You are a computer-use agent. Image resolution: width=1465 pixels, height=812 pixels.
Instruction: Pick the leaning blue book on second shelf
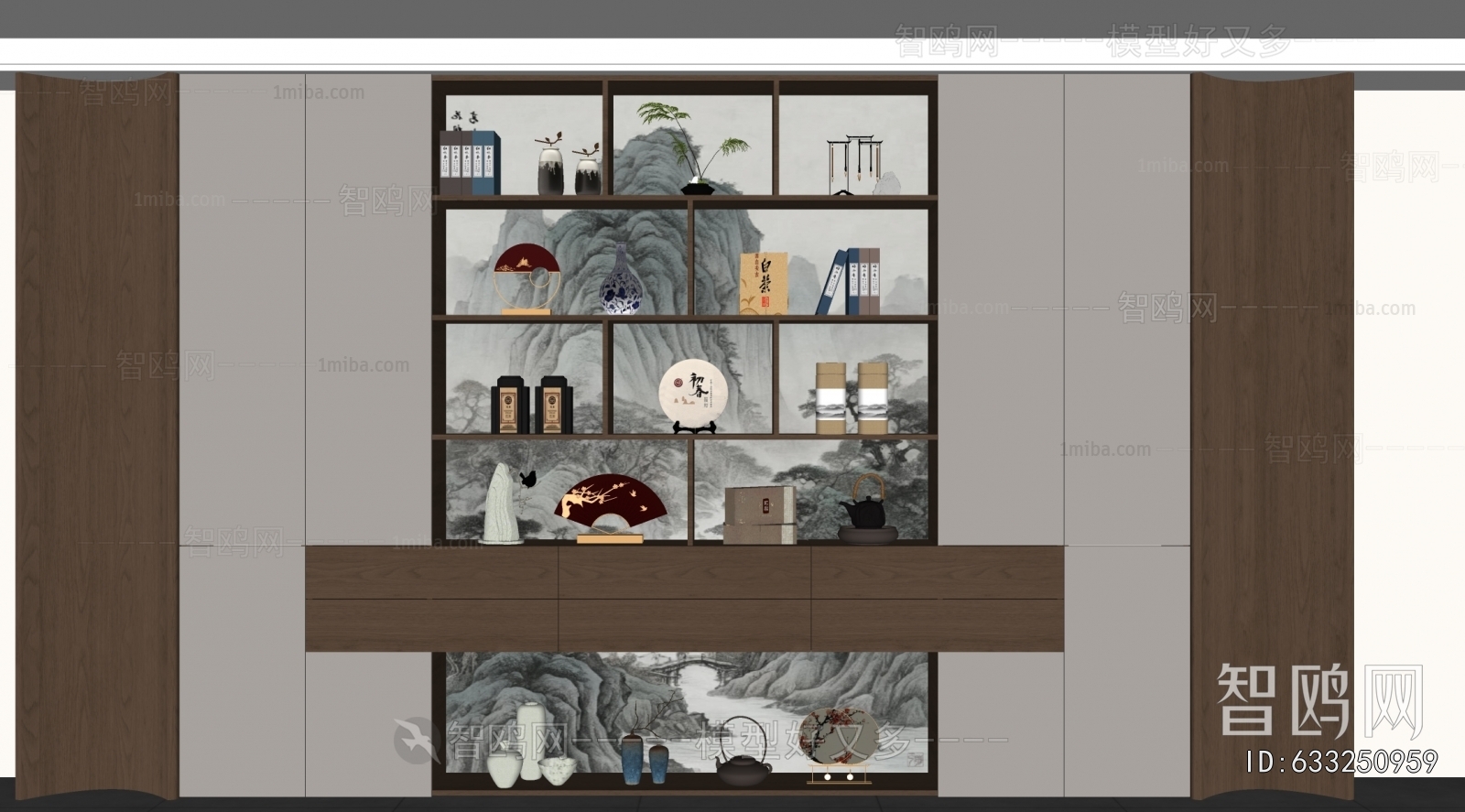(x=833, y=282)
